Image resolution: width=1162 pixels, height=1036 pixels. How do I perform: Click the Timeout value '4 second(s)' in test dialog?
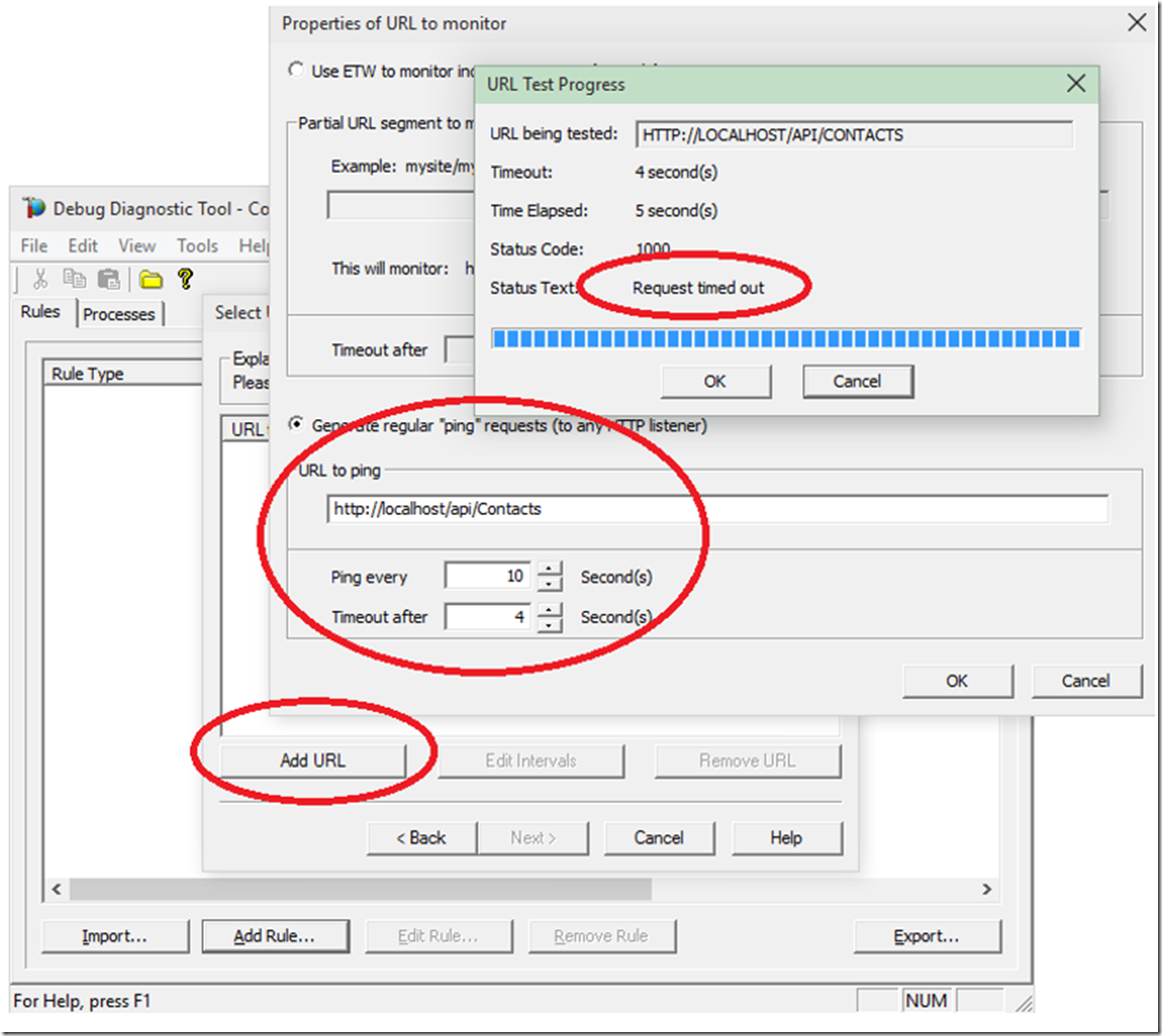675,172
